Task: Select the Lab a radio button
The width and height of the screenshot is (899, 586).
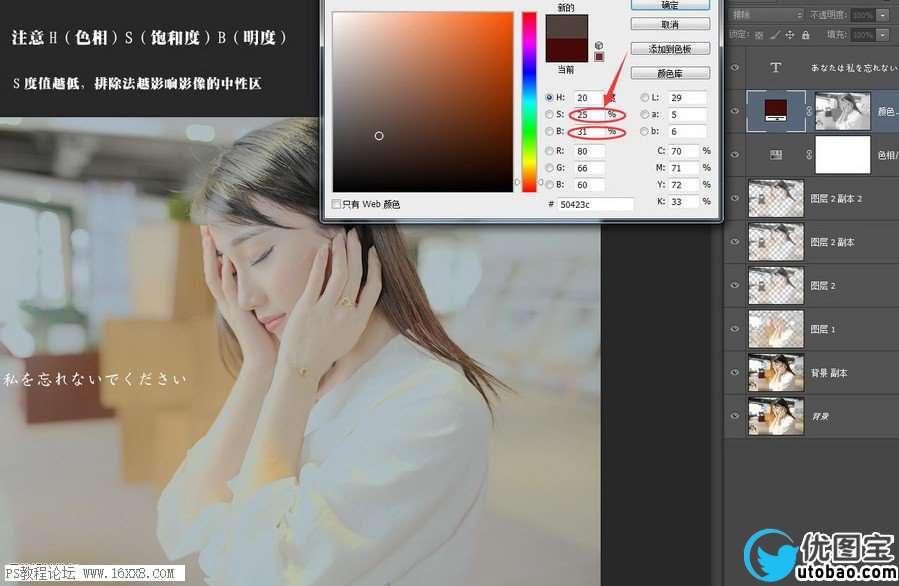Action: (x=644, y=115)
